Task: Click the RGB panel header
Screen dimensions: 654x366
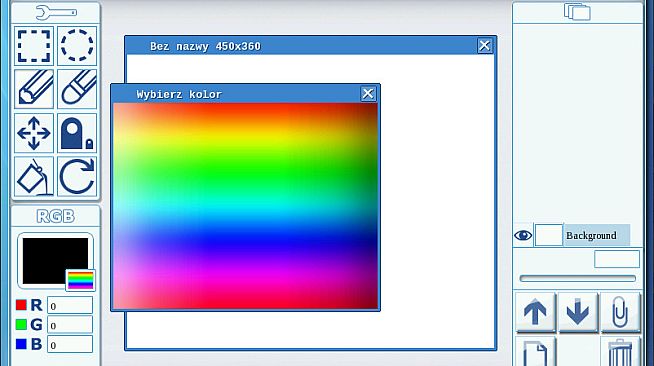Action: (x=56, y=216)
